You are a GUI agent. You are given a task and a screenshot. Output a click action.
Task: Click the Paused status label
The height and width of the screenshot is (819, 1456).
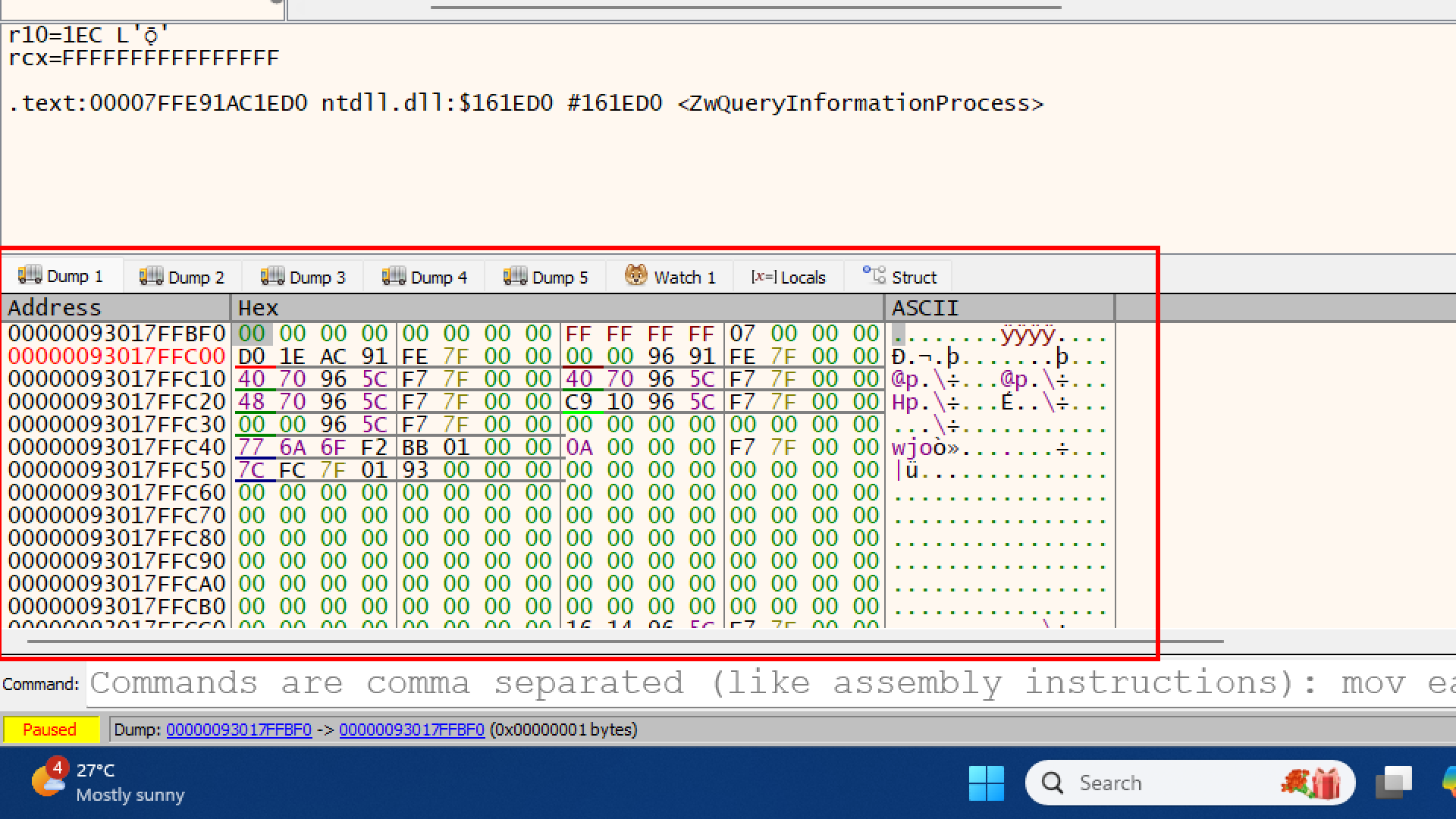click(x=50, y=730)
